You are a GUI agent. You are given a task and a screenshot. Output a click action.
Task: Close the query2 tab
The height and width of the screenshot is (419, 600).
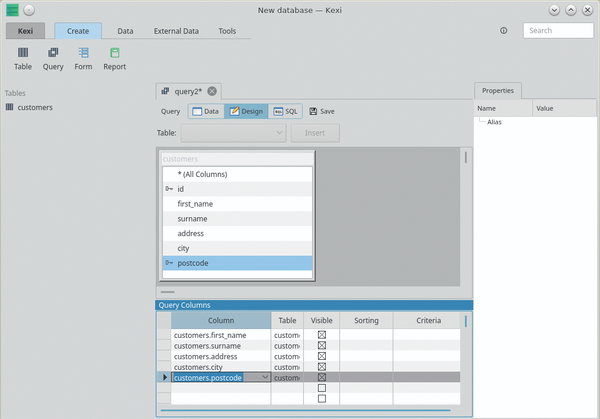[212, 91]
